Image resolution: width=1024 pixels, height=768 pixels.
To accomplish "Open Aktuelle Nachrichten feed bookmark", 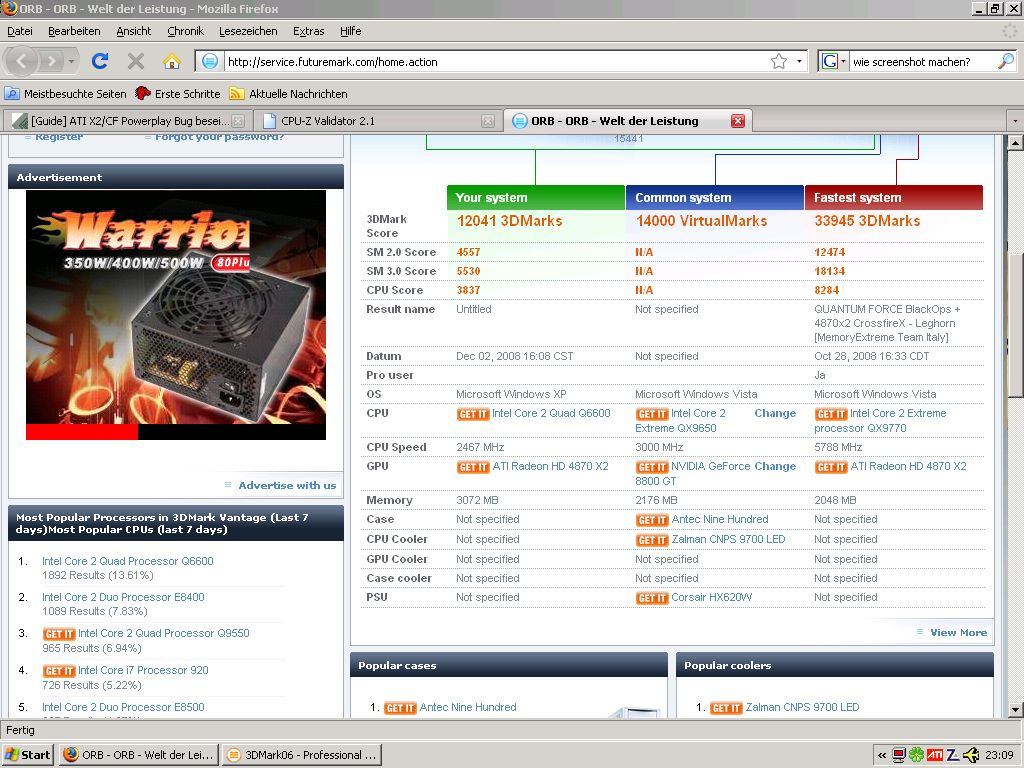I will tap(289, 93).
